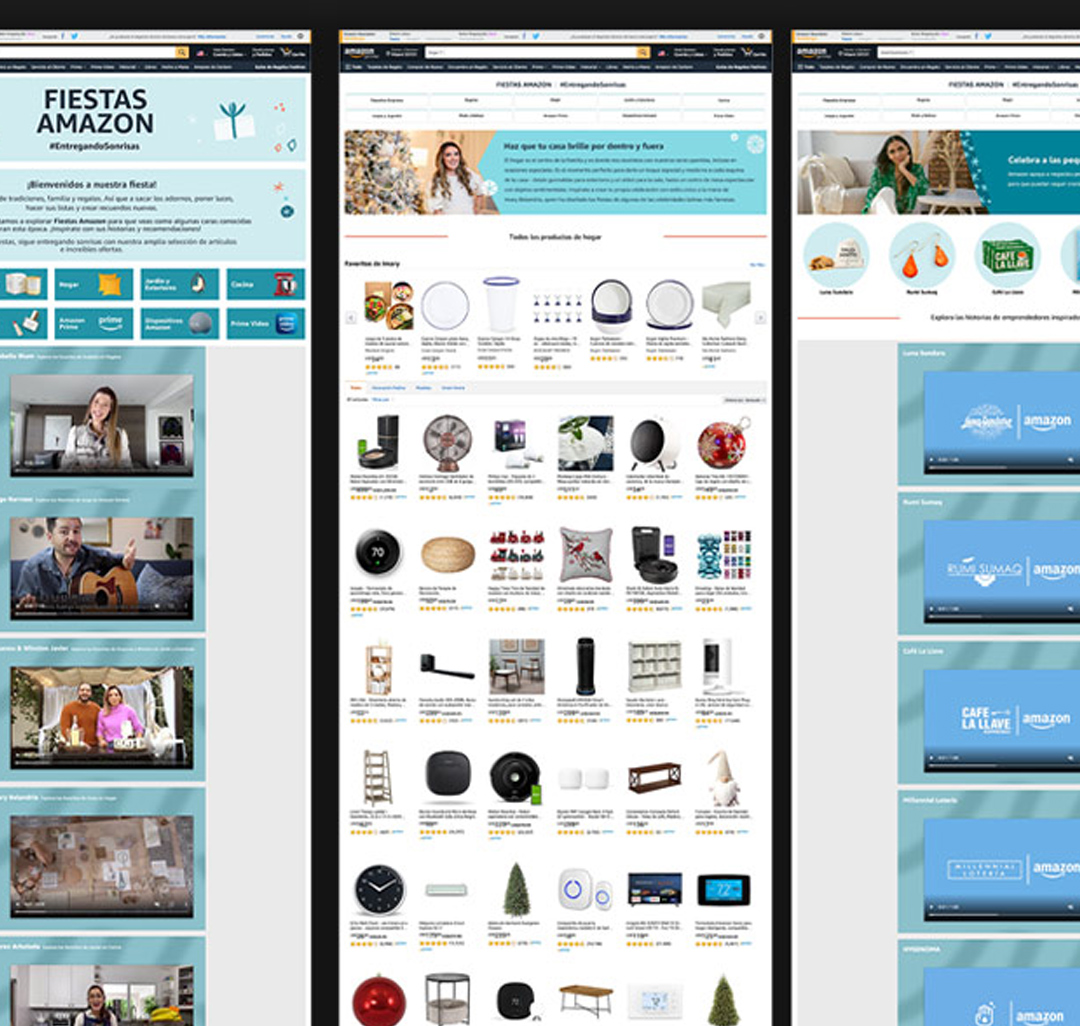This screenshot has height=1026, width=1080.
Task: Open the Dispositivos Amazon category tile
Action: [x=180, y=323]
